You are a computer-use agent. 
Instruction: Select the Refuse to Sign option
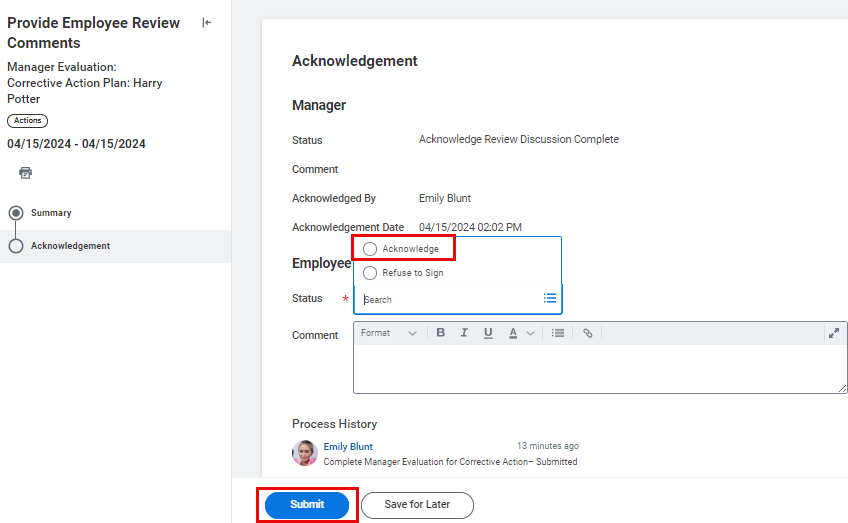pyautogui.click(x=371, y=273)
